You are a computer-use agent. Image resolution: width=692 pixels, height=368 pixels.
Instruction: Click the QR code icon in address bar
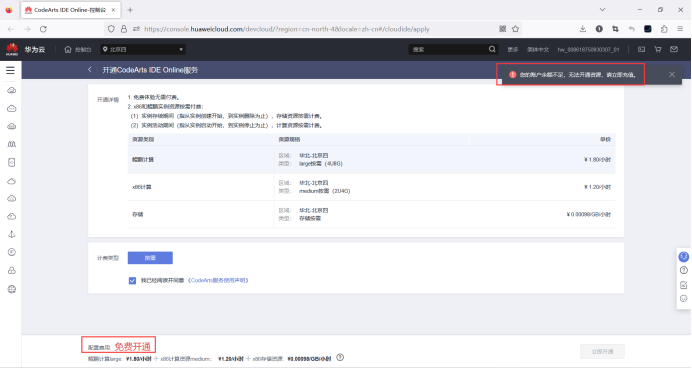[503, 29]
